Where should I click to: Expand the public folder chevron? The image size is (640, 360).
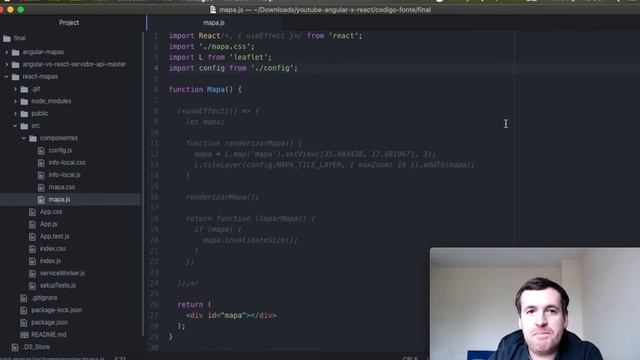(x=16, y=113)
